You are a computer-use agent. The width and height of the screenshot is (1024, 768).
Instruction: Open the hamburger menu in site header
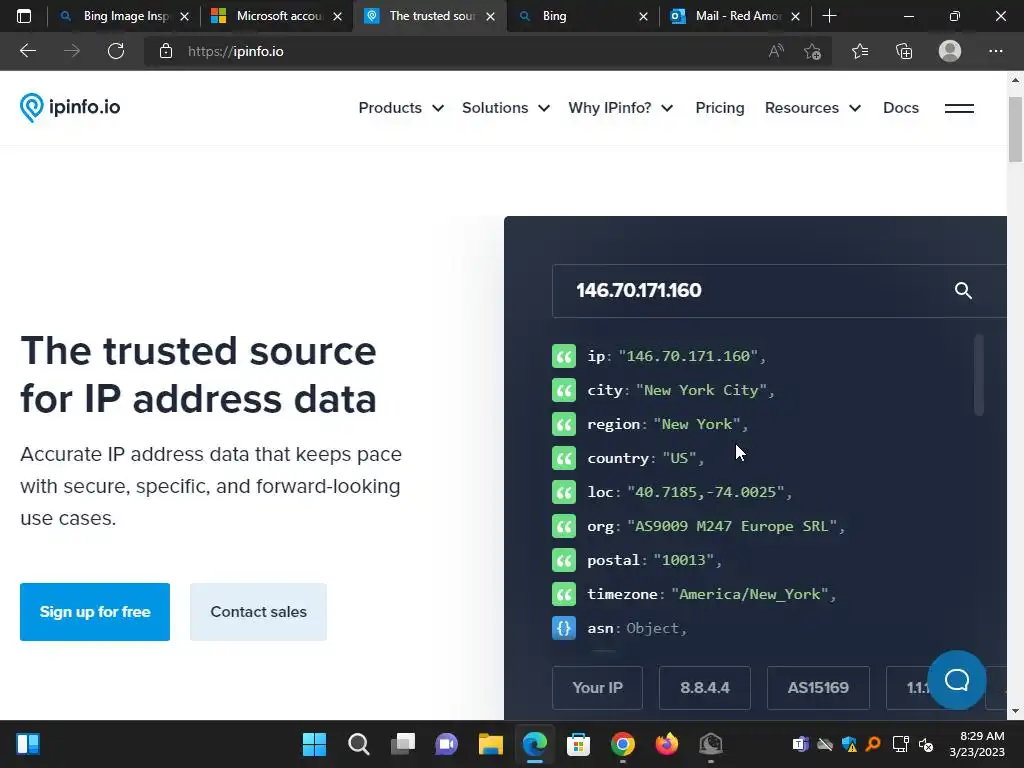959,108
